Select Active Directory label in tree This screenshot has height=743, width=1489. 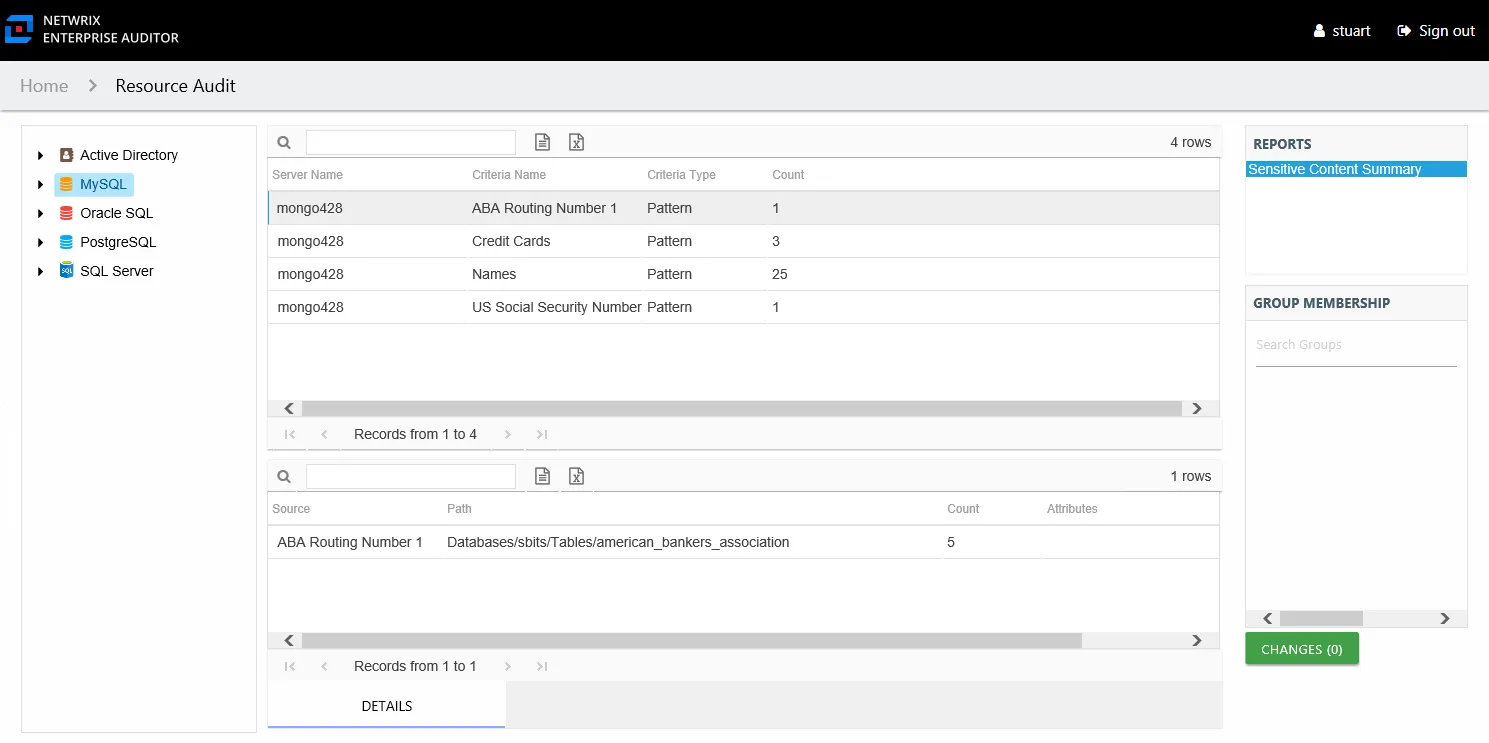tap(129, 155)
